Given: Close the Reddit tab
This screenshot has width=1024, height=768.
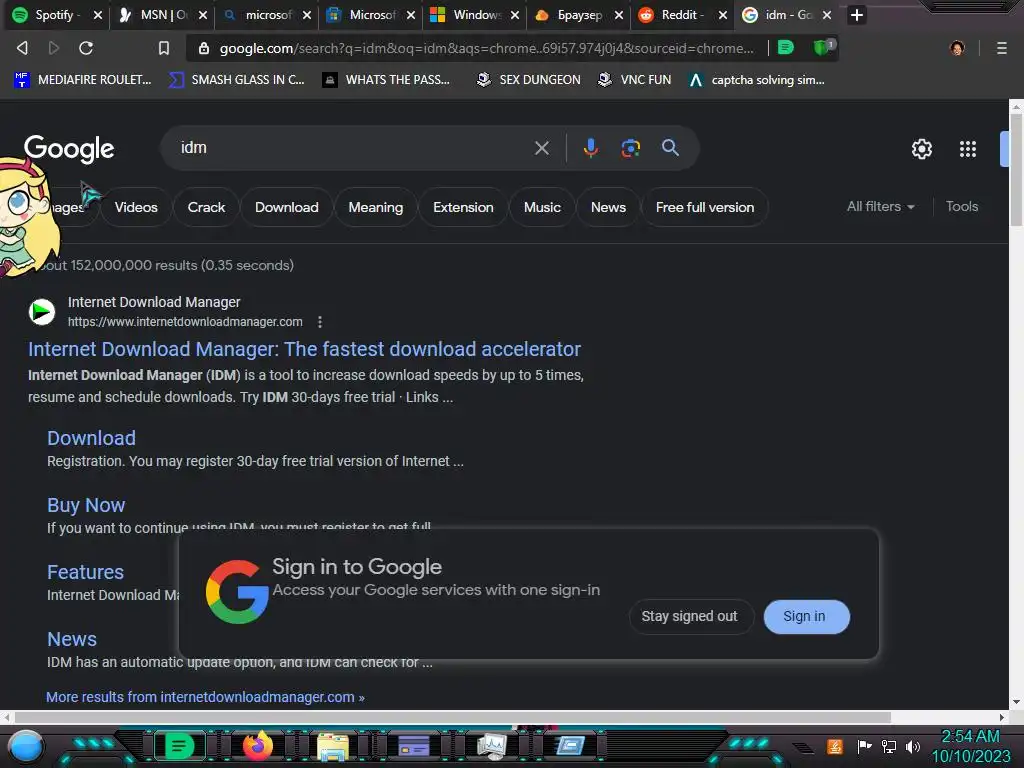Looking at the screenshot, I should [722, 15].
